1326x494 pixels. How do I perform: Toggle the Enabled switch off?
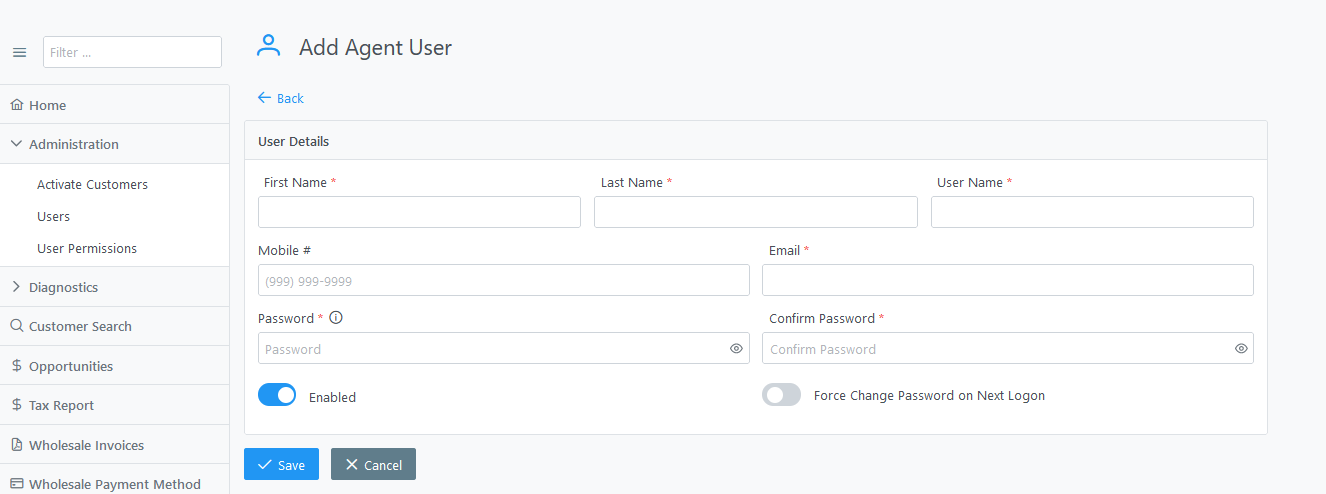(x=277, y=395)
